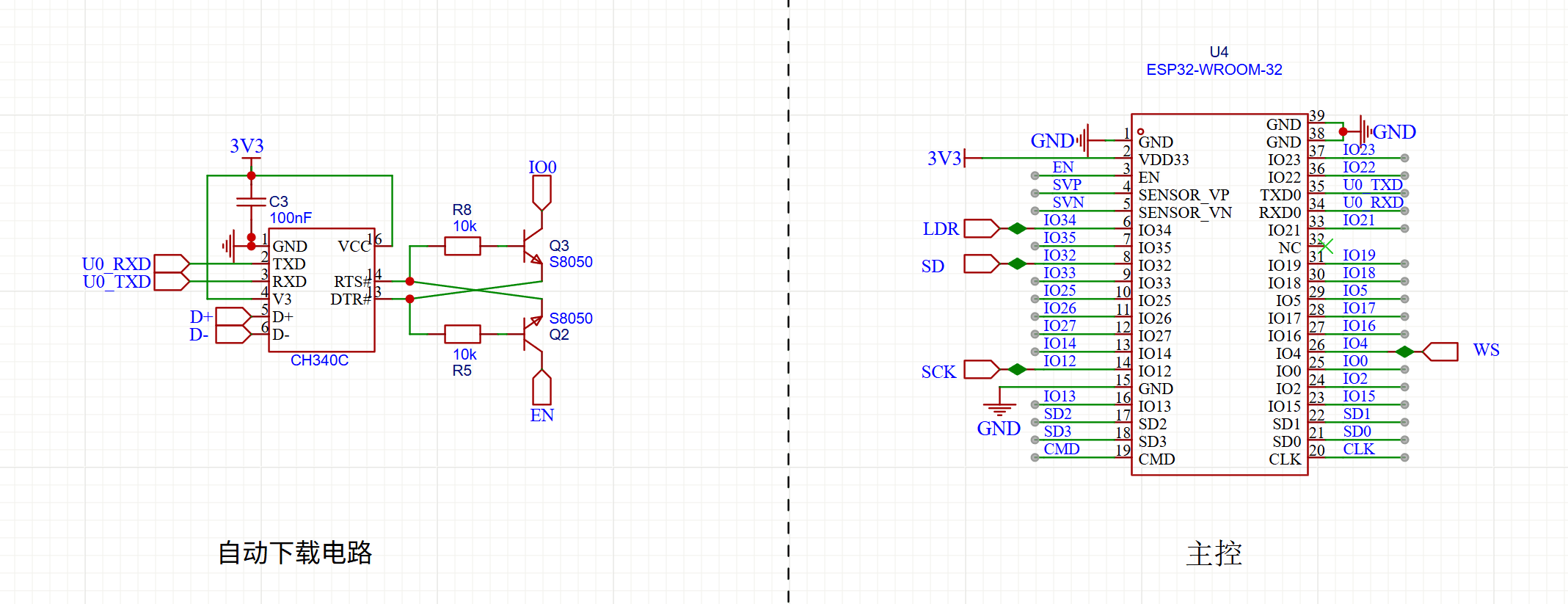The height and width of the screenshot is (604, 1568).
Task: Select the blue SVN net label
Action: coord(1068,203)
